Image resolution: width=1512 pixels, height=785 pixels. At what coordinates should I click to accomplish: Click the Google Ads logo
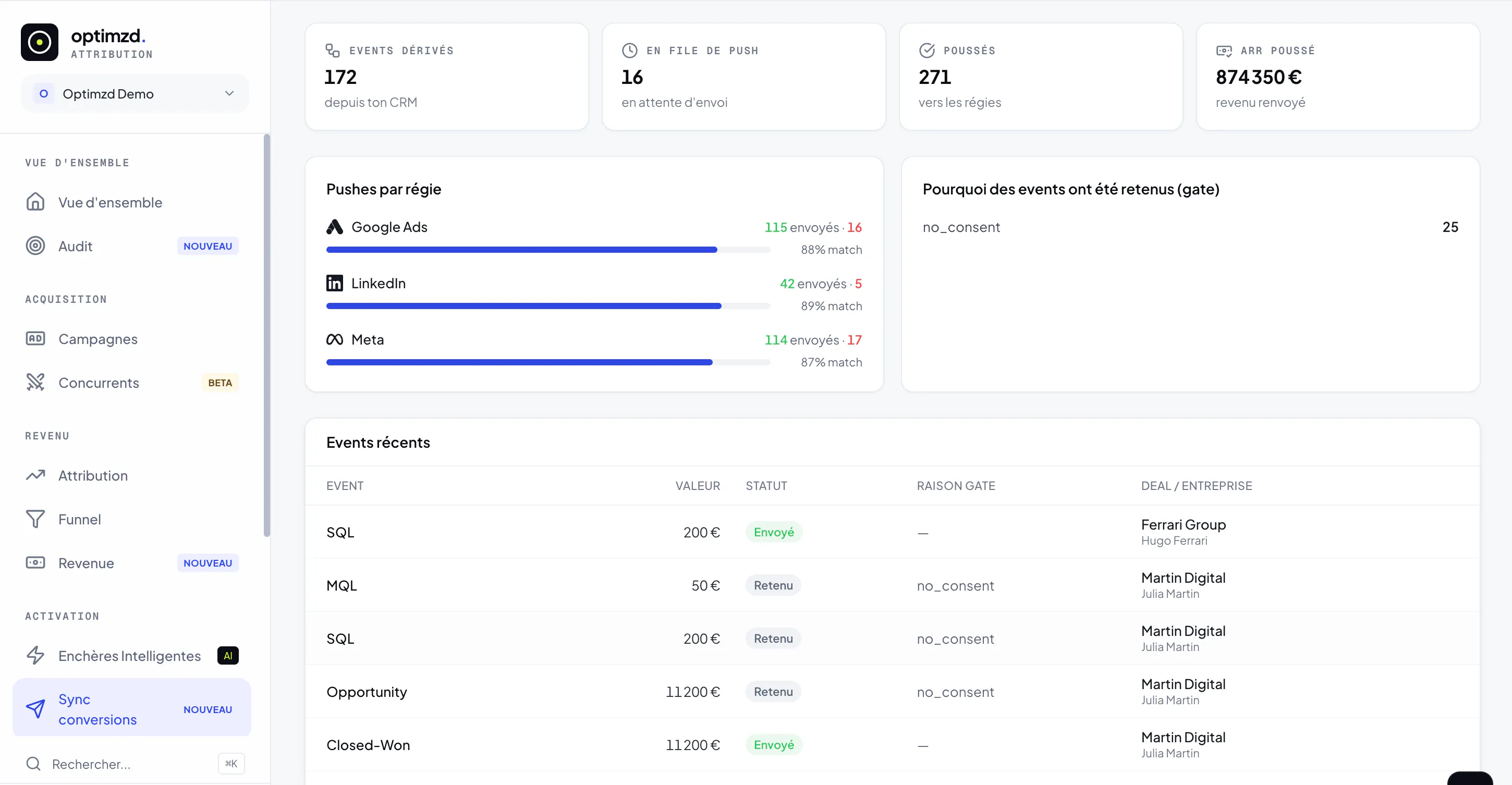(x=335, y=227)
